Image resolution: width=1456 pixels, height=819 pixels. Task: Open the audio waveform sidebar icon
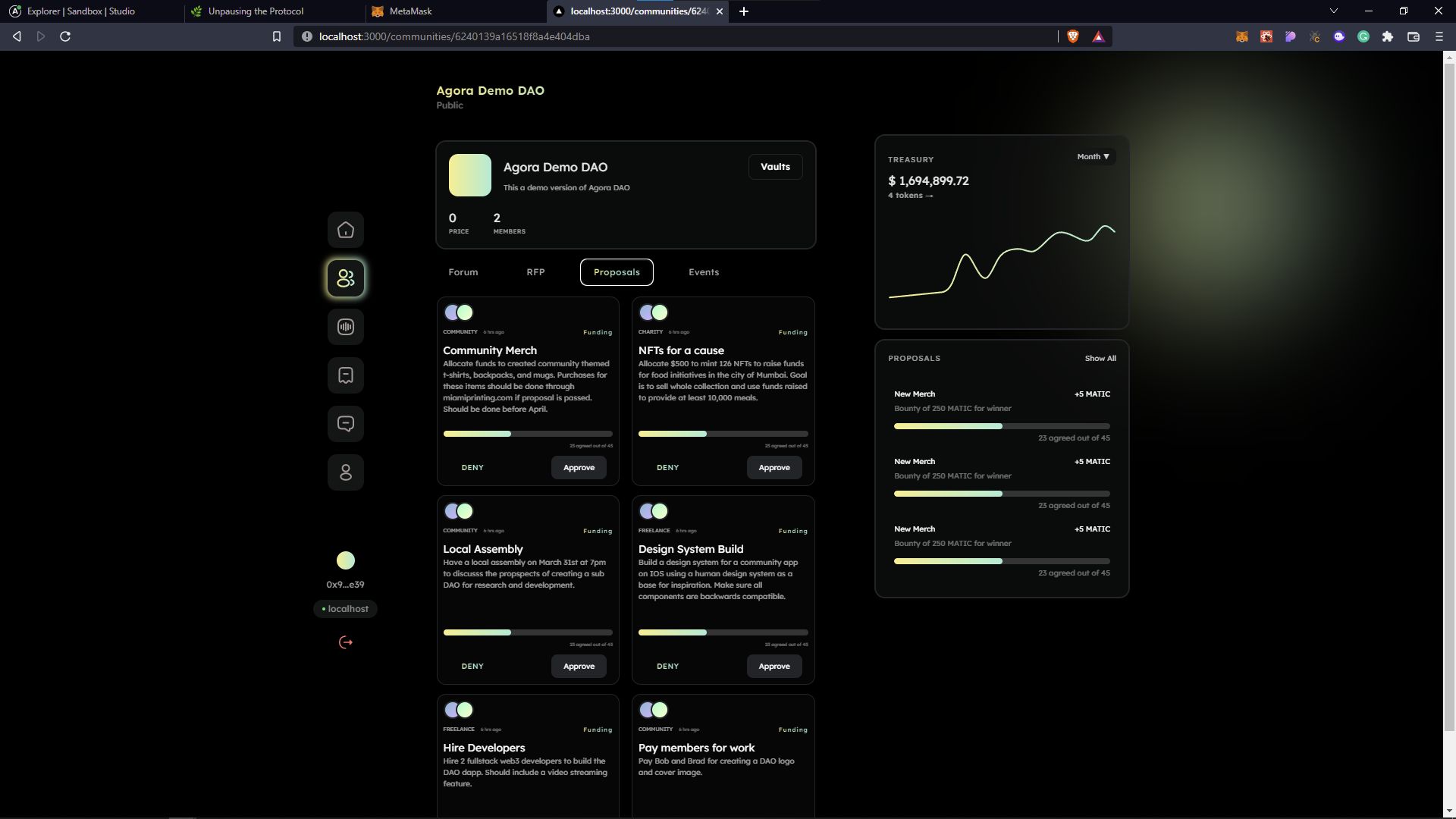click(x=346, y=327)
